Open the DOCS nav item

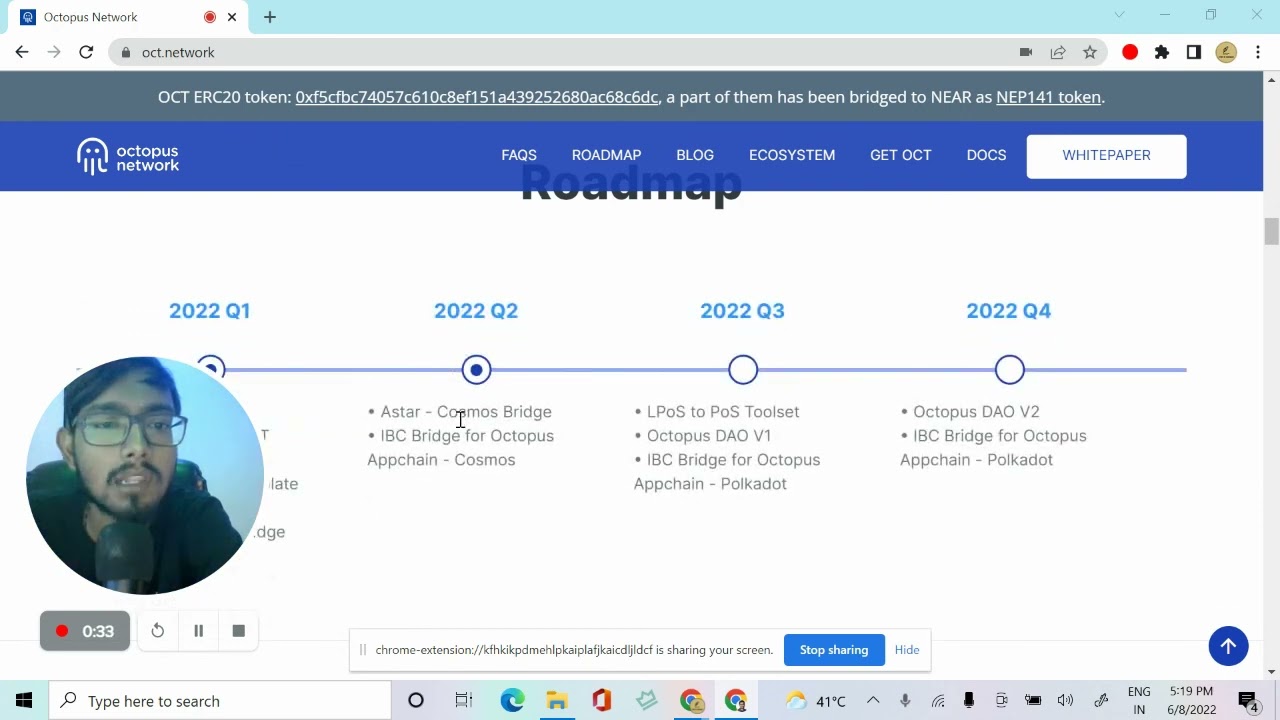tap(986, 155)
